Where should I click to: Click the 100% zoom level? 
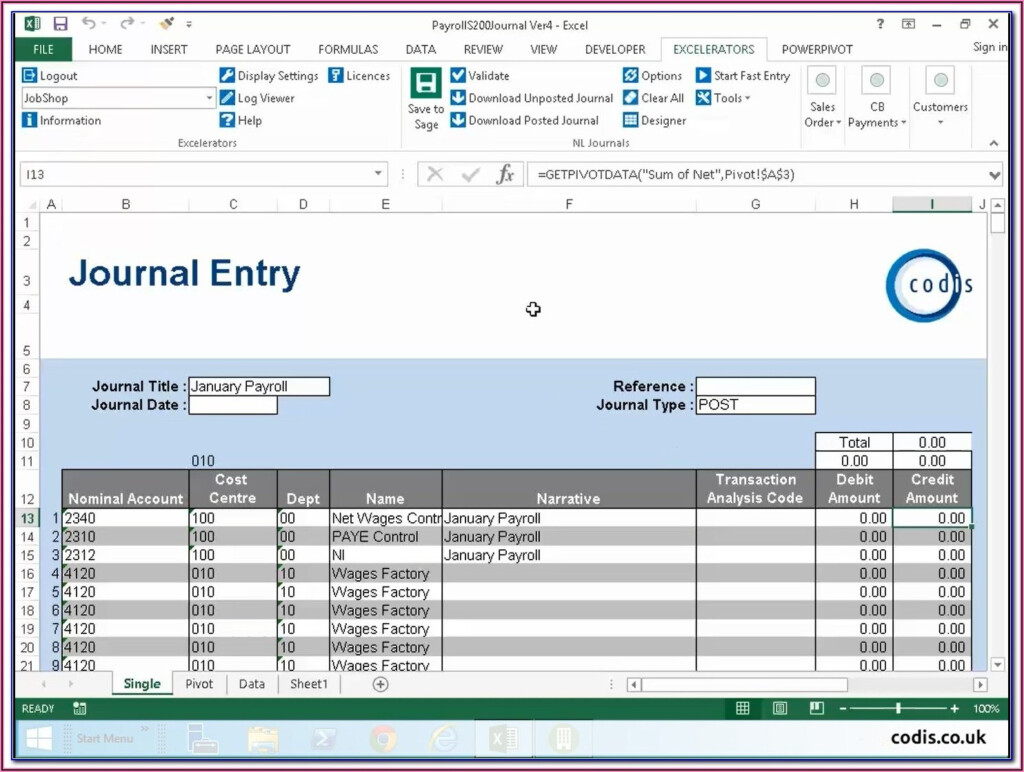pos(986,709)
